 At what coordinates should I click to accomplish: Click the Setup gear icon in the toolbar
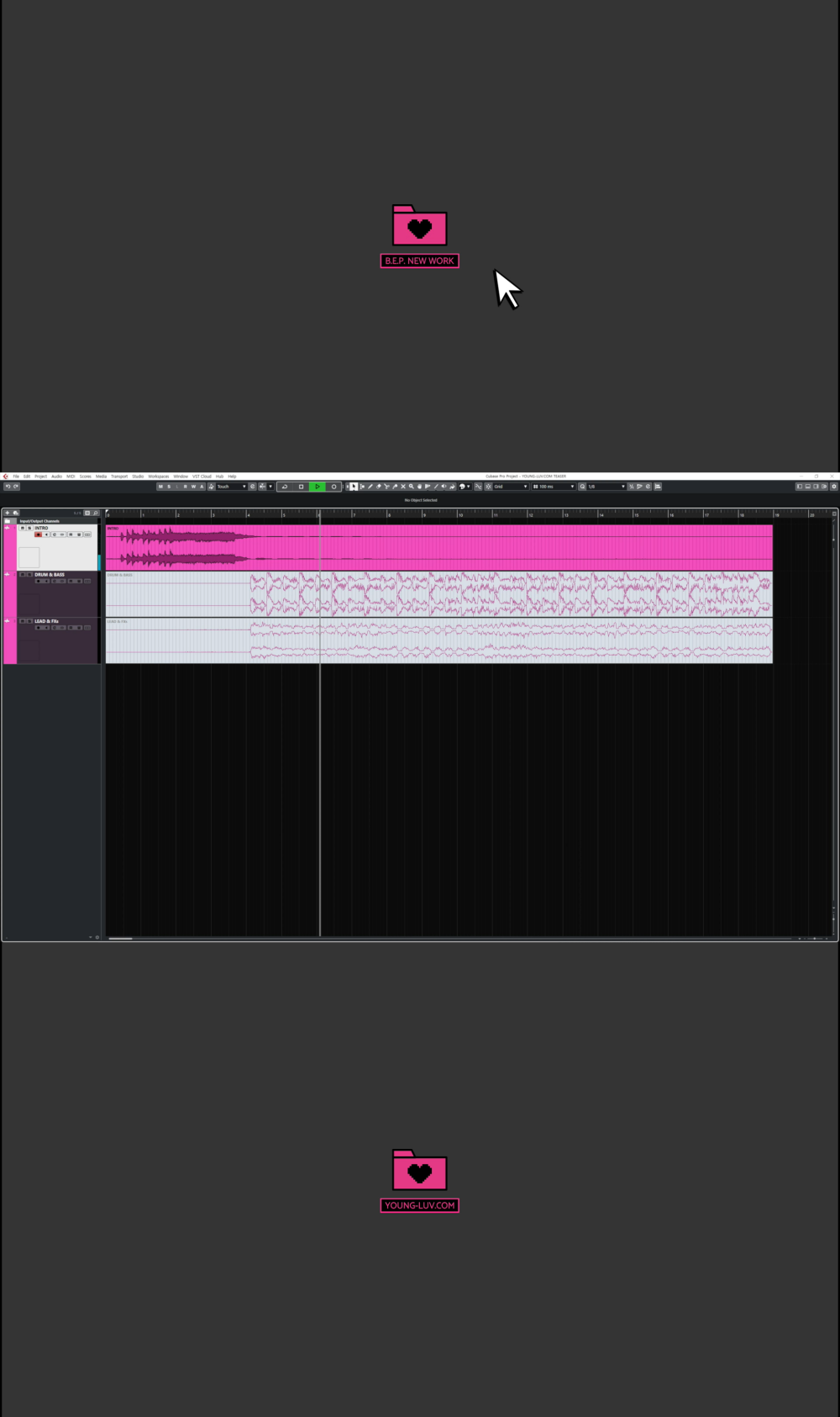(x=833, y=487)
